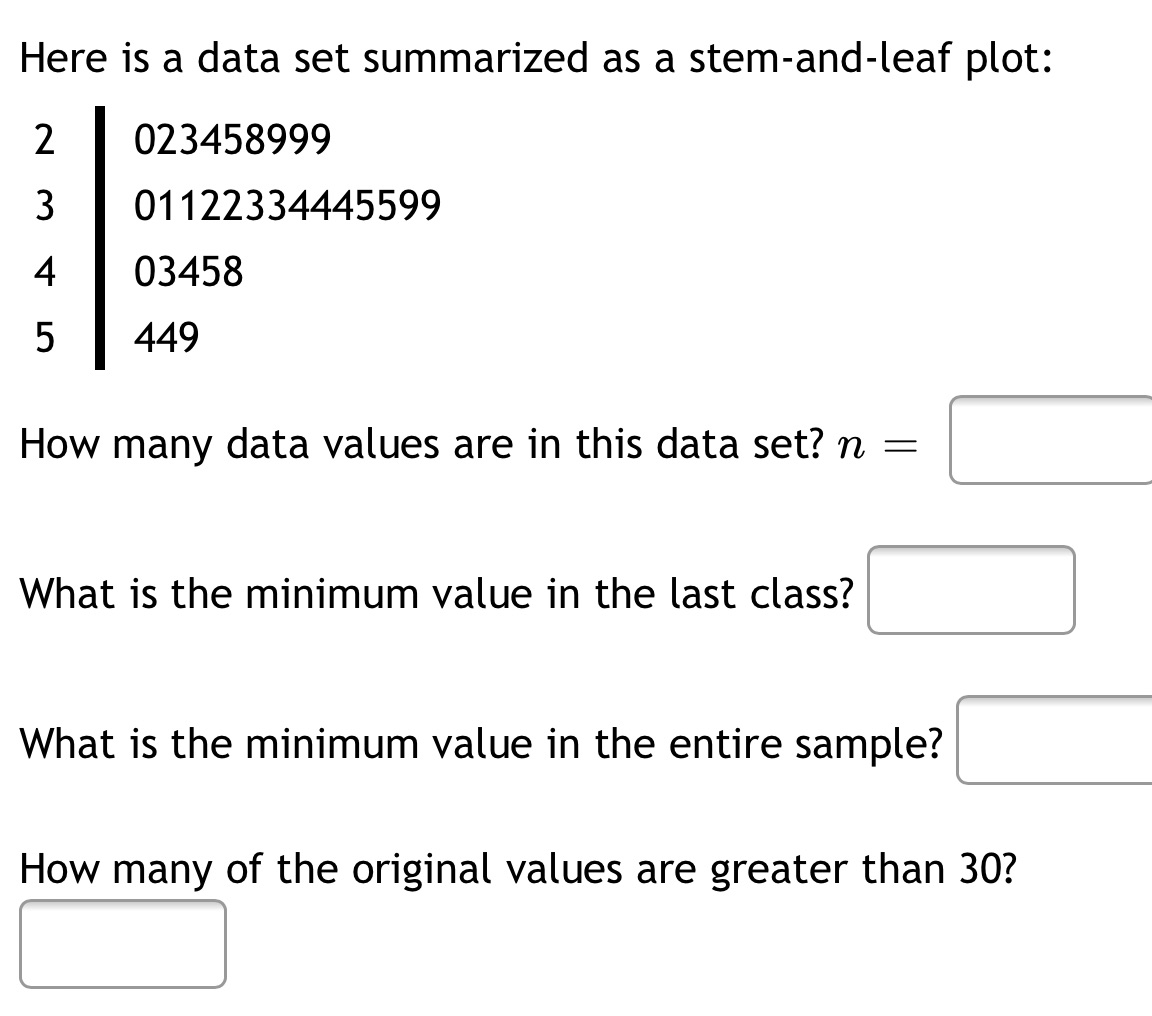The width and height of the screenshot is (1152, 1016).
Task: Select stem row labeled 3
Action: pyautogui.click(x=44, y=206)
